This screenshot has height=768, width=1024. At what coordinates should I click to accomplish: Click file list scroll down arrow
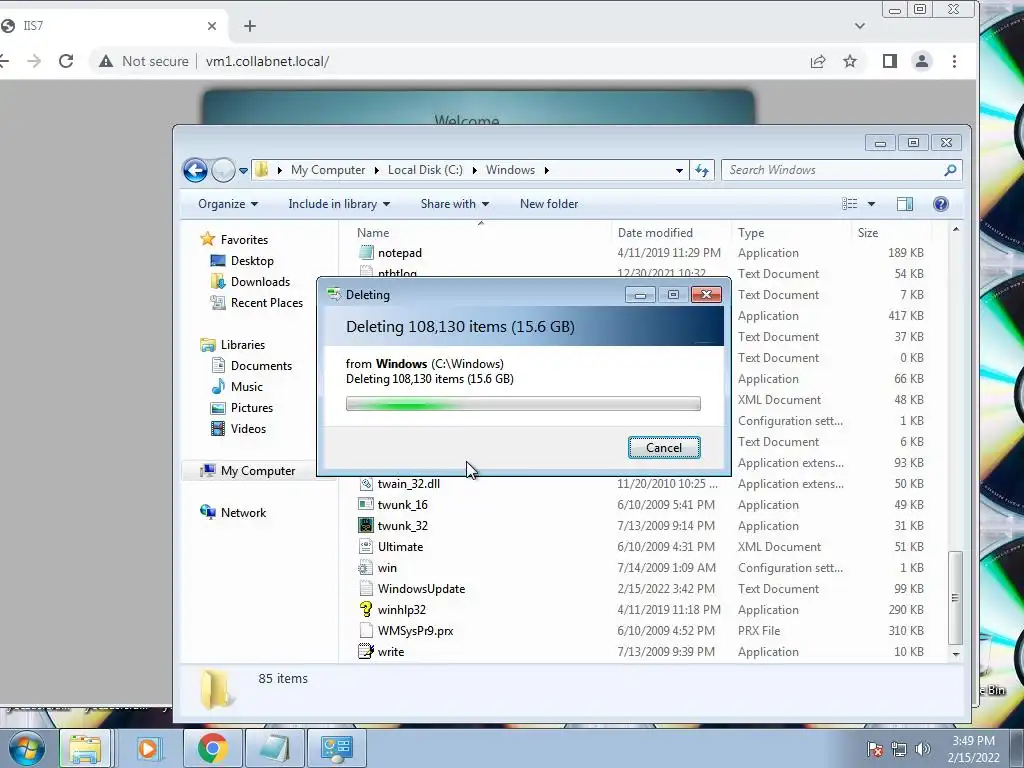[x=955, y=654]
